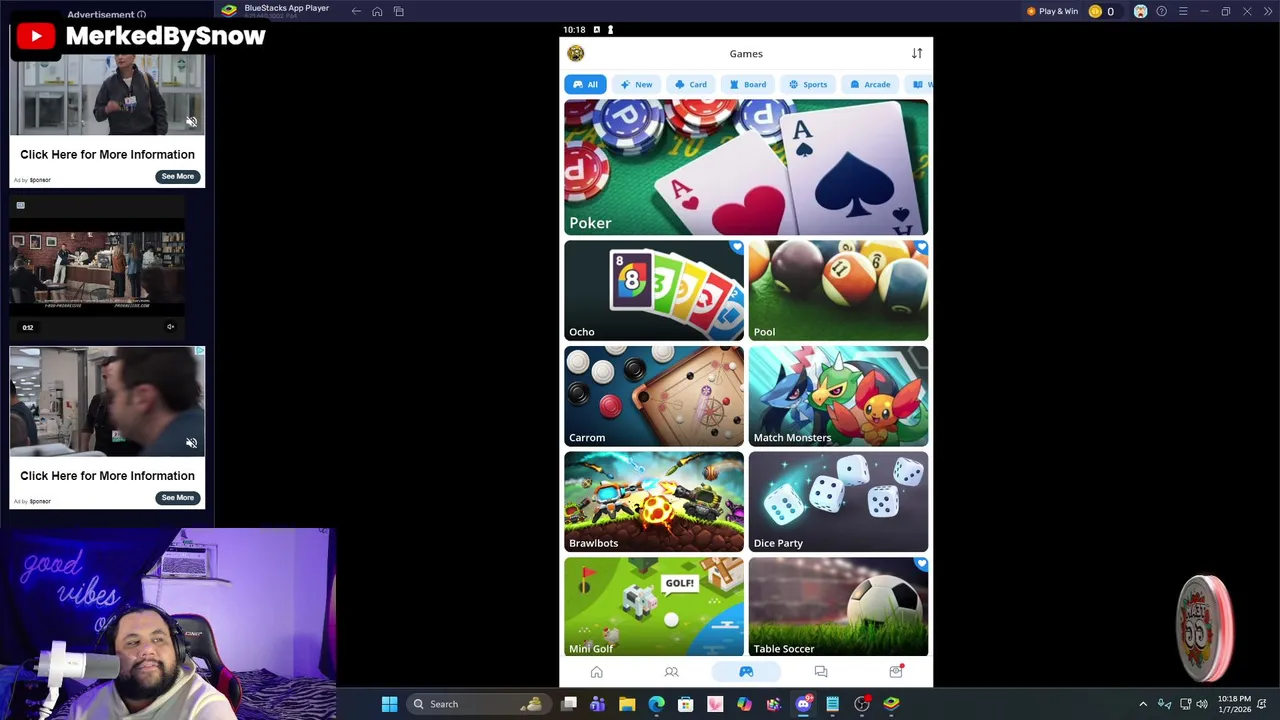Screen dimensions: 1280x720
Task: Select the Games controller tab in navigation
Action: pos(746,672)
